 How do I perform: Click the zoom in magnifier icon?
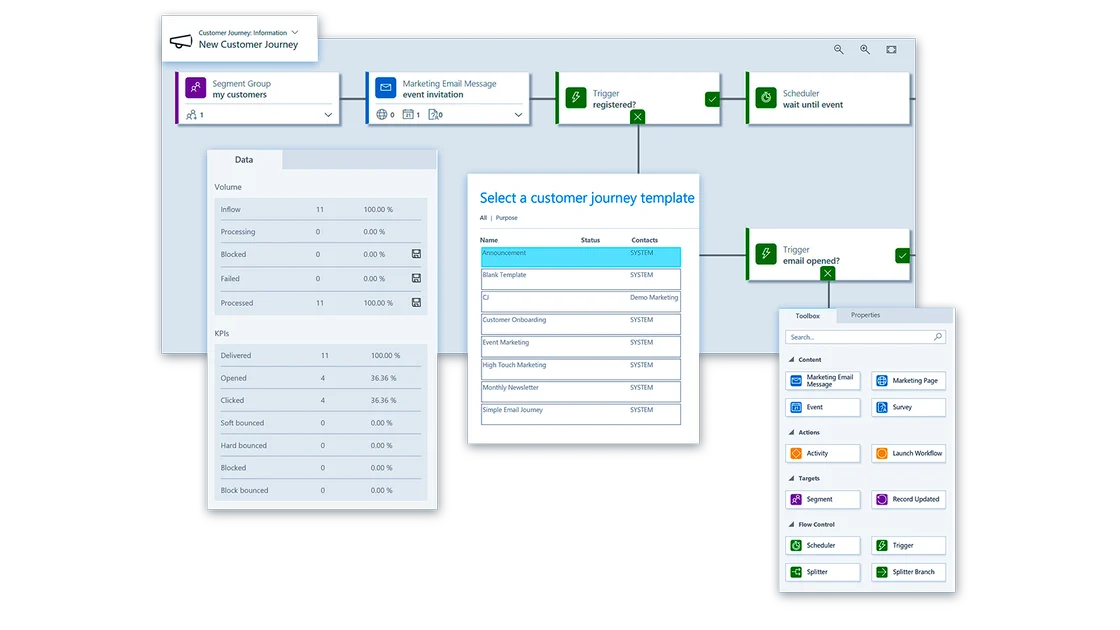[x=865, y=49]
